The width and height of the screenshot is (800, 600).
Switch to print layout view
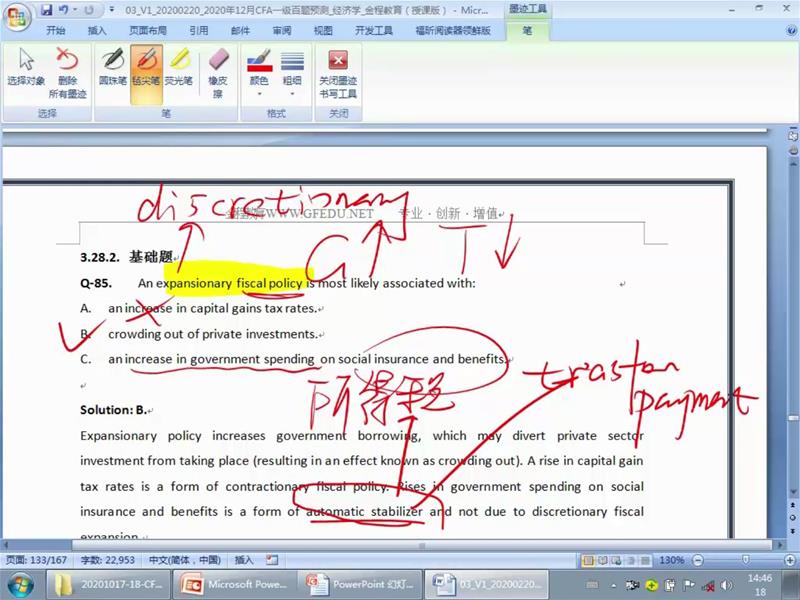(588, 560)
